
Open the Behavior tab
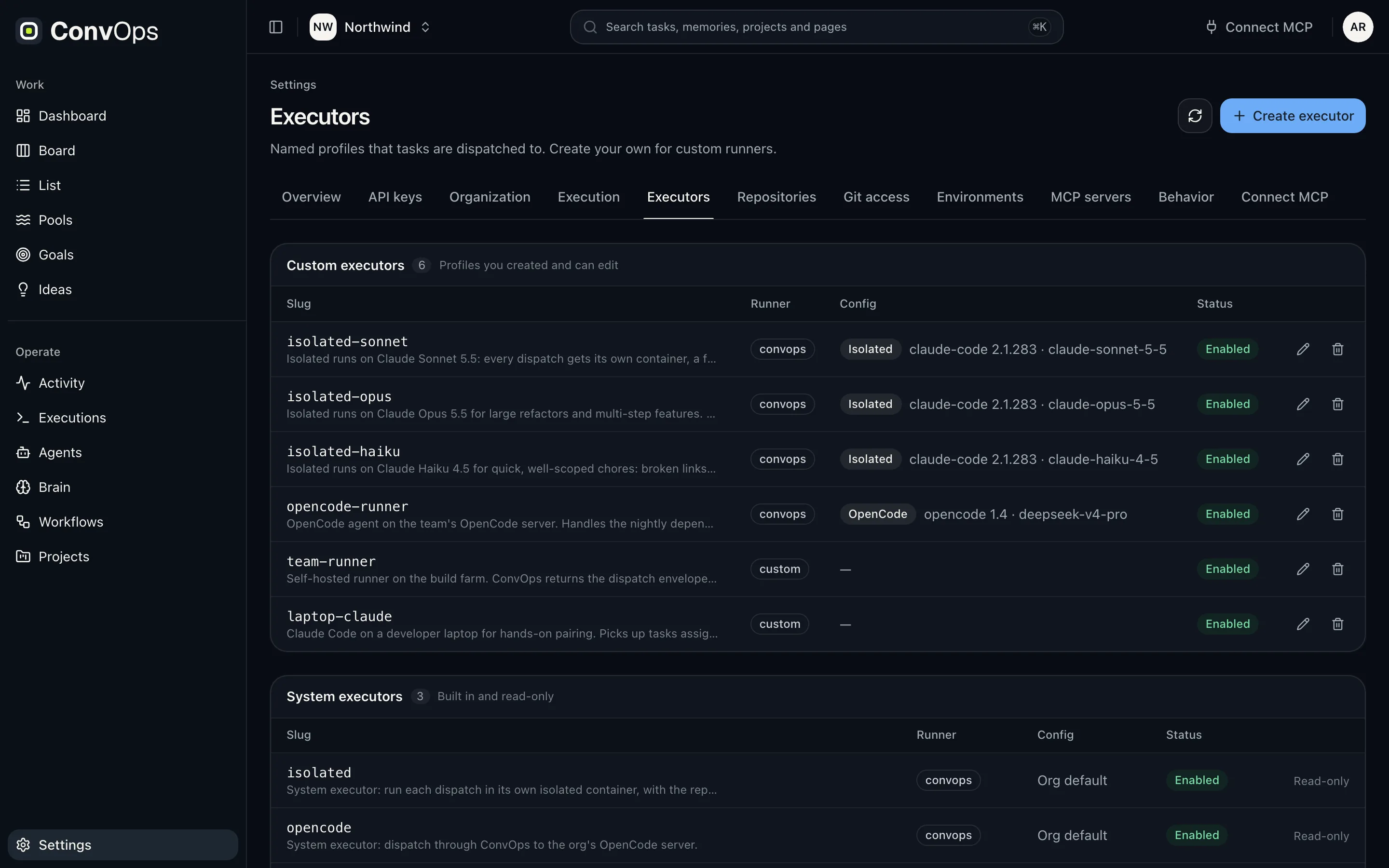point(1186,197)
